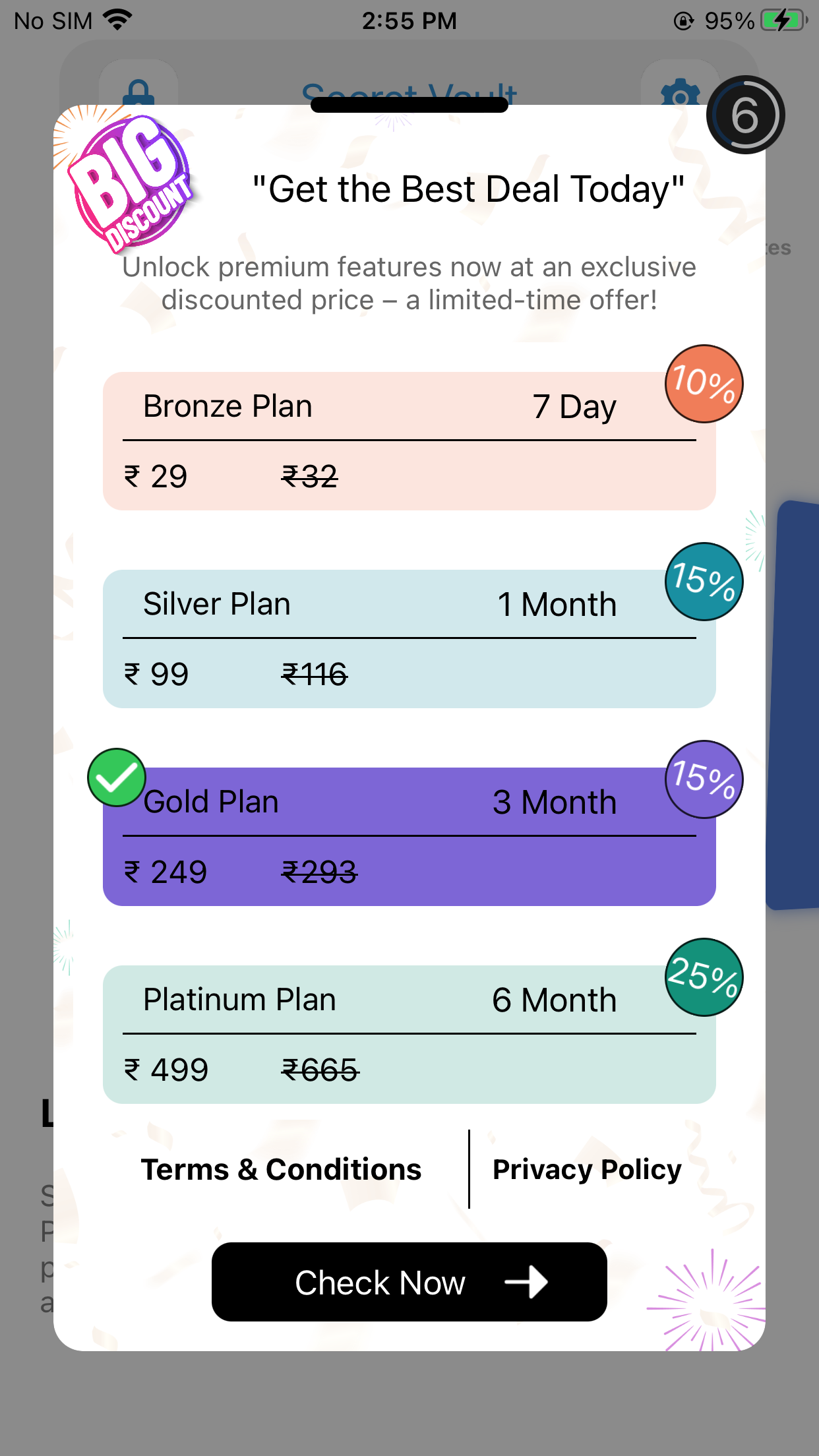This screenshot has height=1456, width=819.
Task: Open the Privacy Policy link
Action: [x=587, y=1169]
